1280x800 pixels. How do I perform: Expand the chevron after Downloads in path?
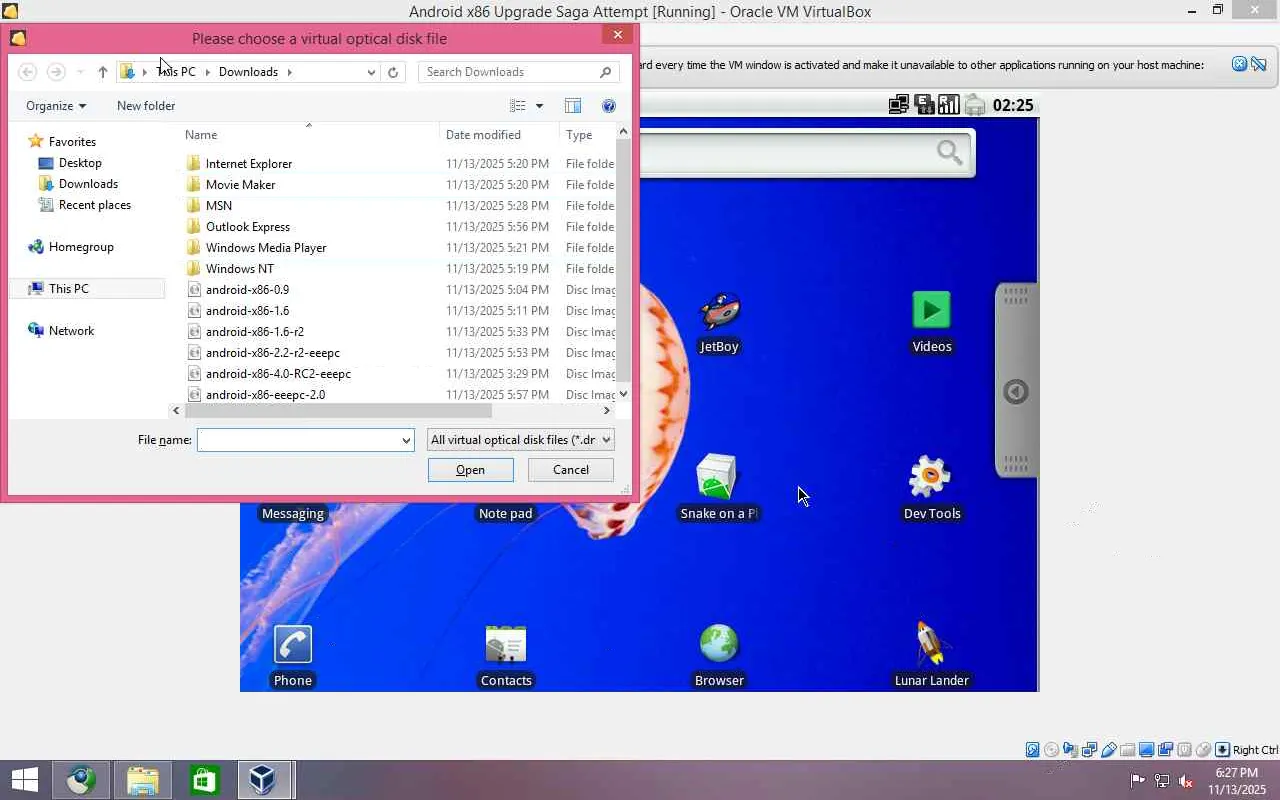(x=290, y=72)
